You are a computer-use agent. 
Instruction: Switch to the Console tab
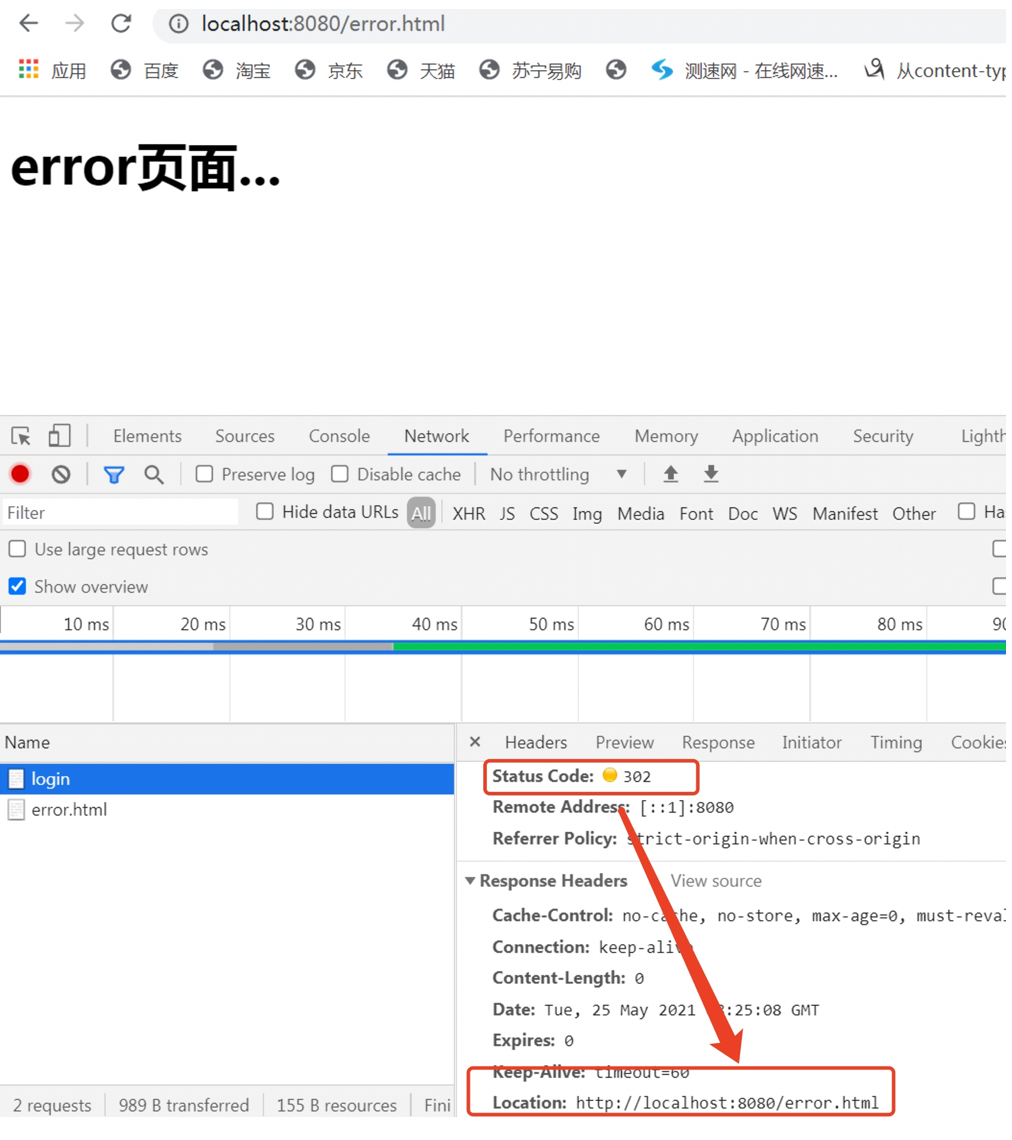click(x=339, y=436)
